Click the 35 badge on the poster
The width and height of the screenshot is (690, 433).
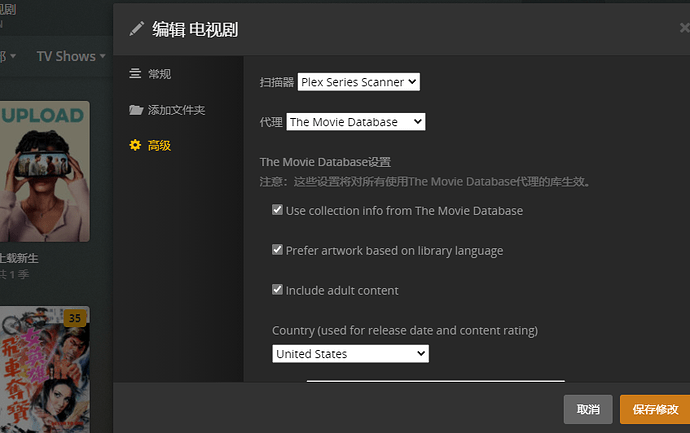[74, 319]
